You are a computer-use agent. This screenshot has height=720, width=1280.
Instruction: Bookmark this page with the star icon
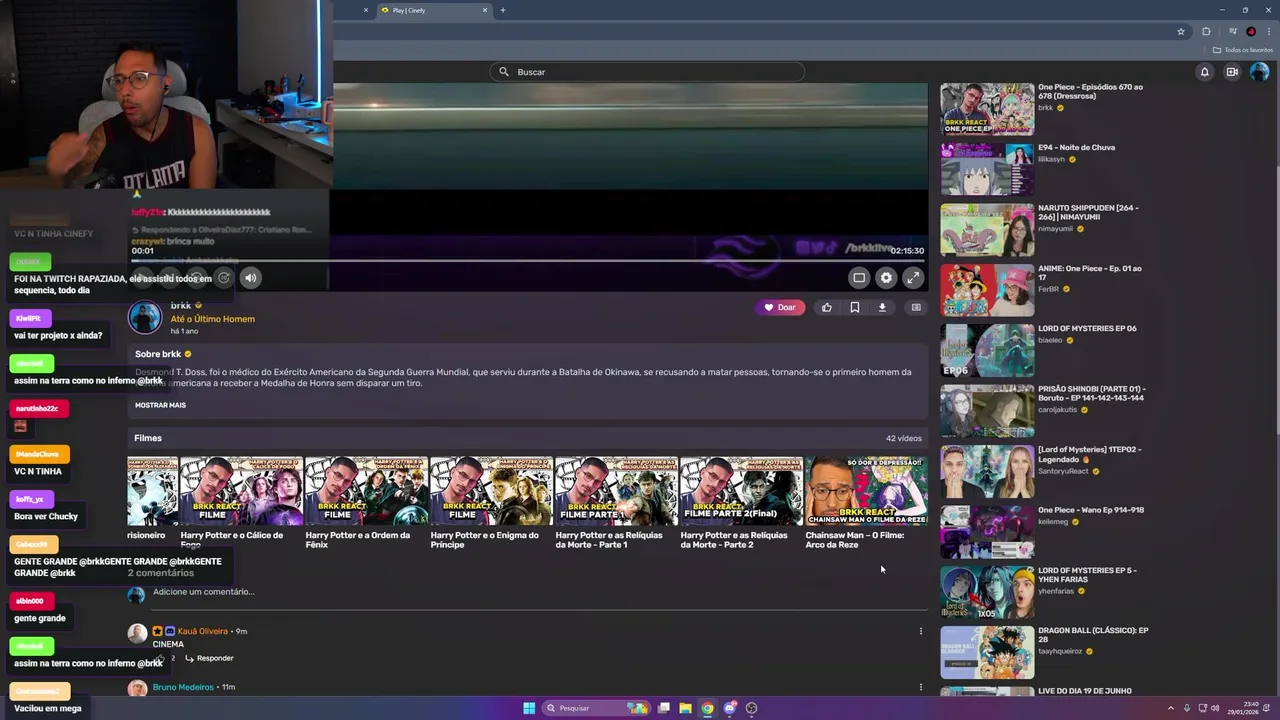tap(1181, 31)
